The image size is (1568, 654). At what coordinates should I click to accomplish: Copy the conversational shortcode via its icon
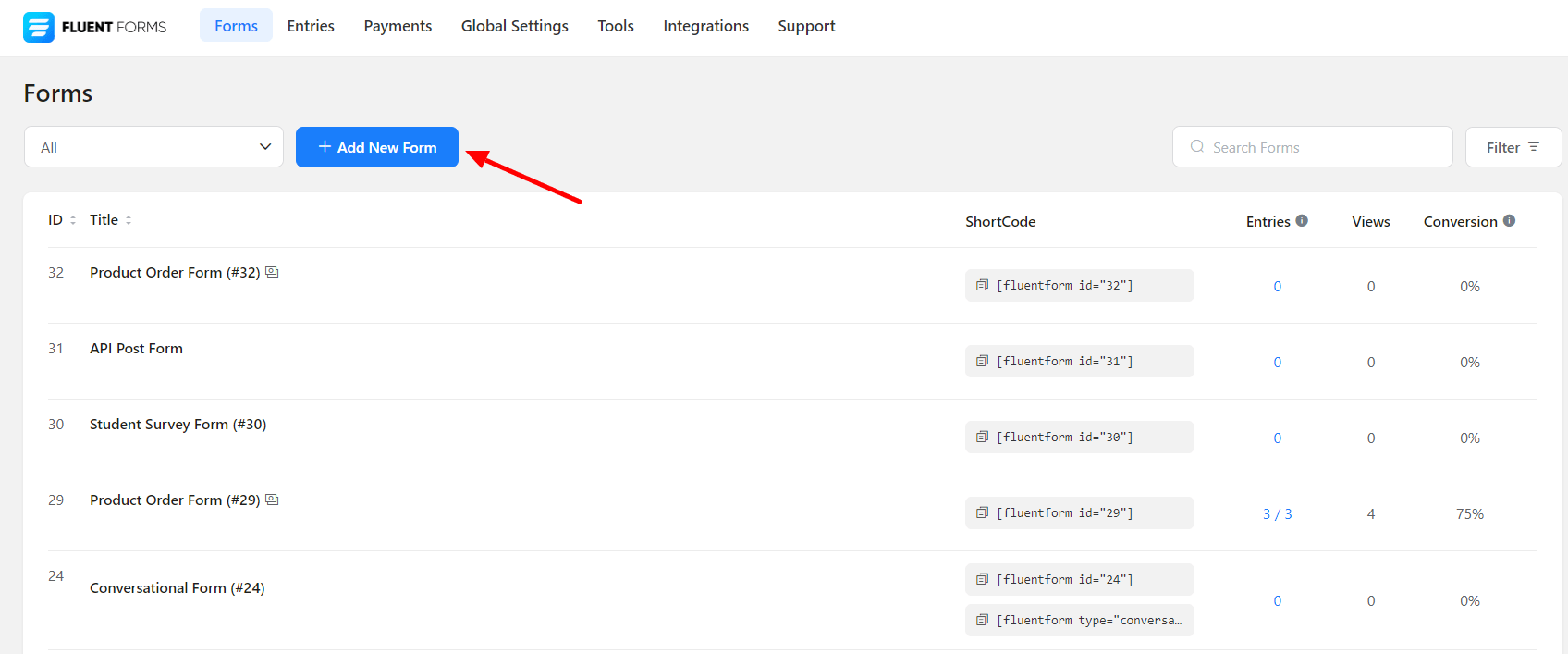point(982,620)
